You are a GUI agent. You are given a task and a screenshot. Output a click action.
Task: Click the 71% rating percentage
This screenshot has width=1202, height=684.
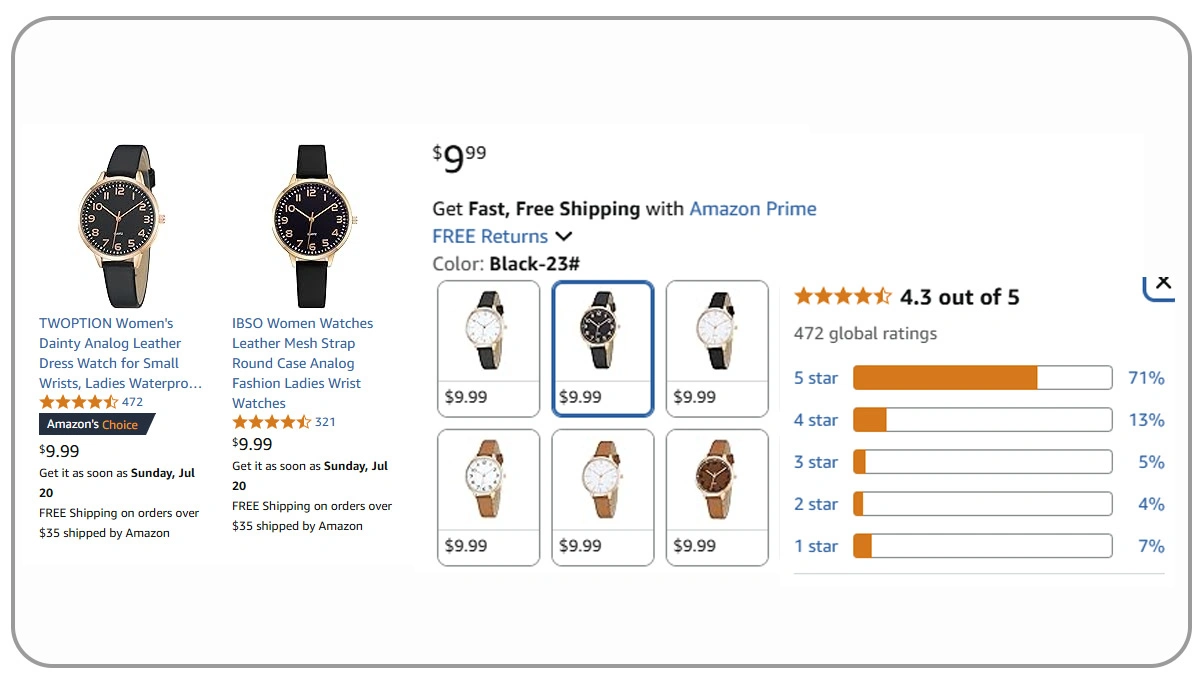tap(1146, 377)
